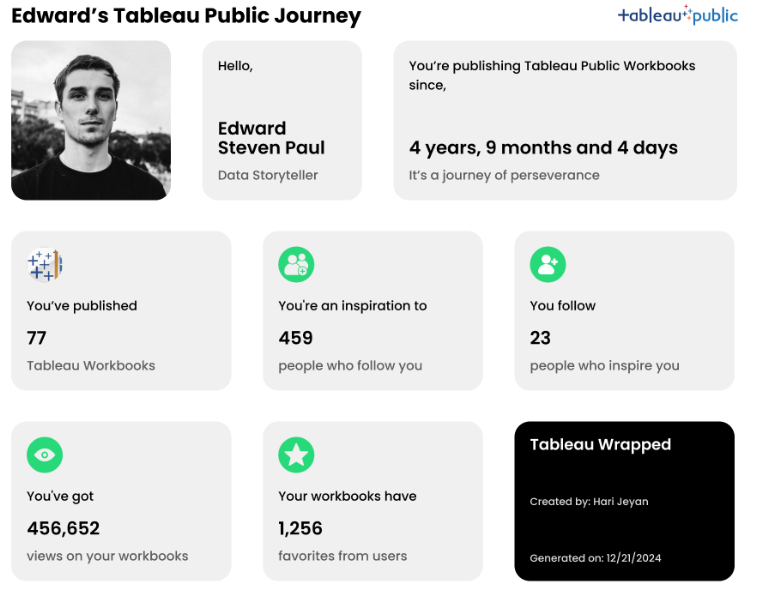Image resolution: width=761 pixels, height=597 pixels.
Task: Open Edward's black-and-white profile photo
Action: (x=91, y=120)
